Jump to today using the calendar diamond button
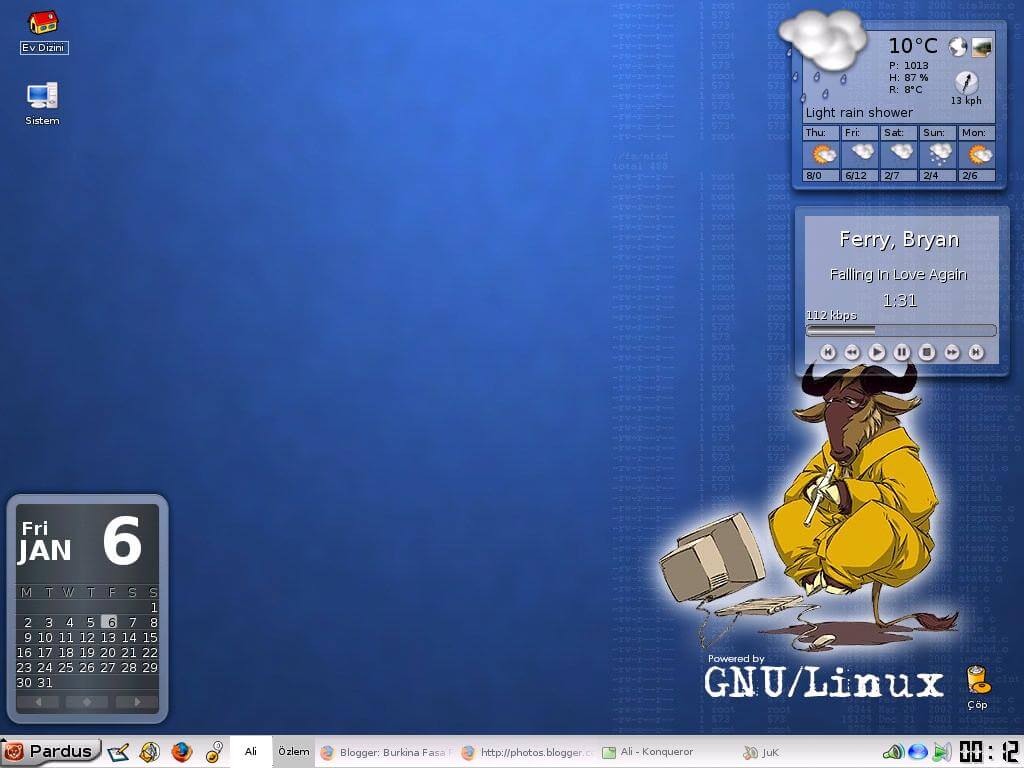1024x768 pixels. (87, 702)
